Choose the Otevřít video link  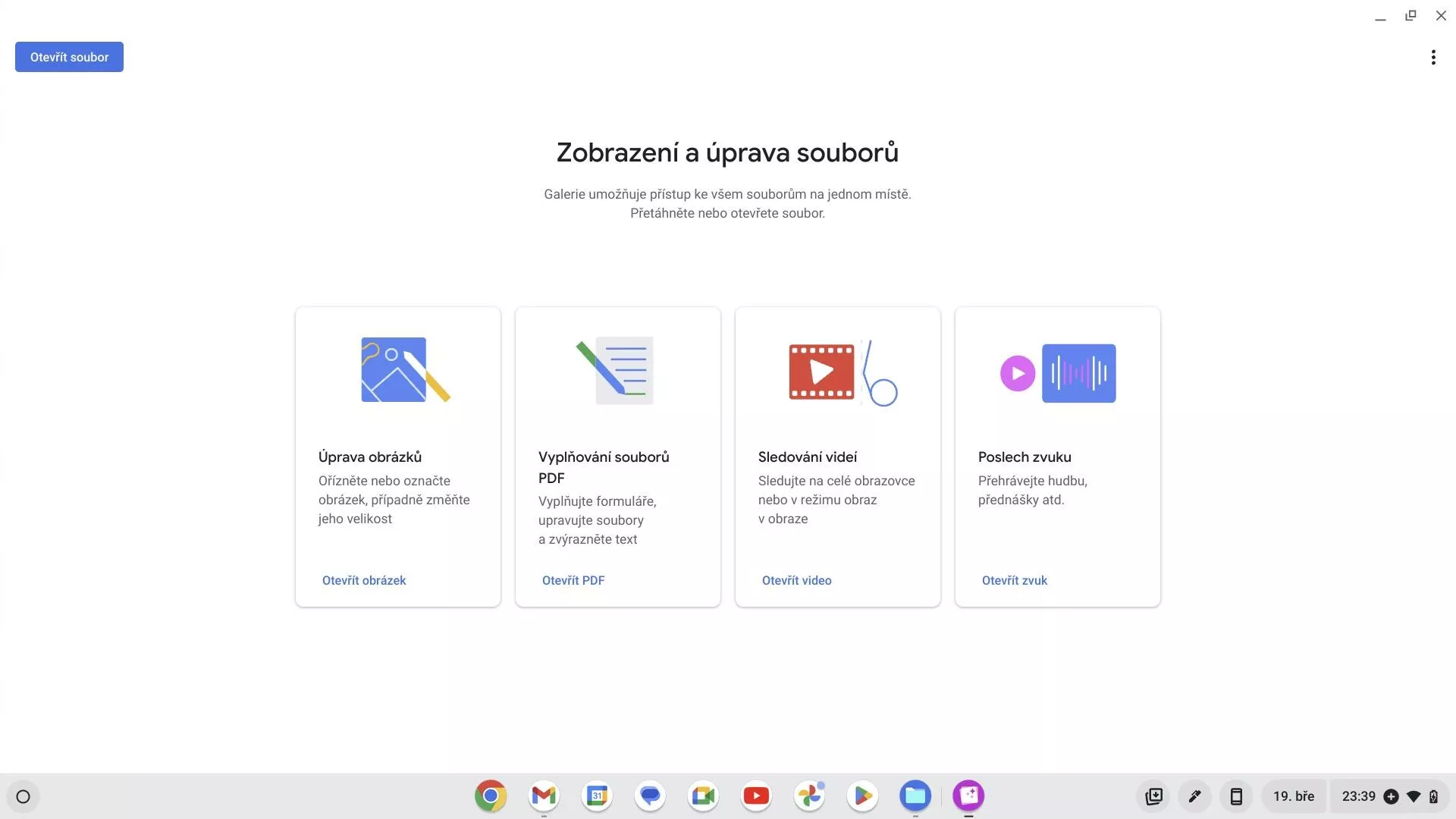[796, 580]
